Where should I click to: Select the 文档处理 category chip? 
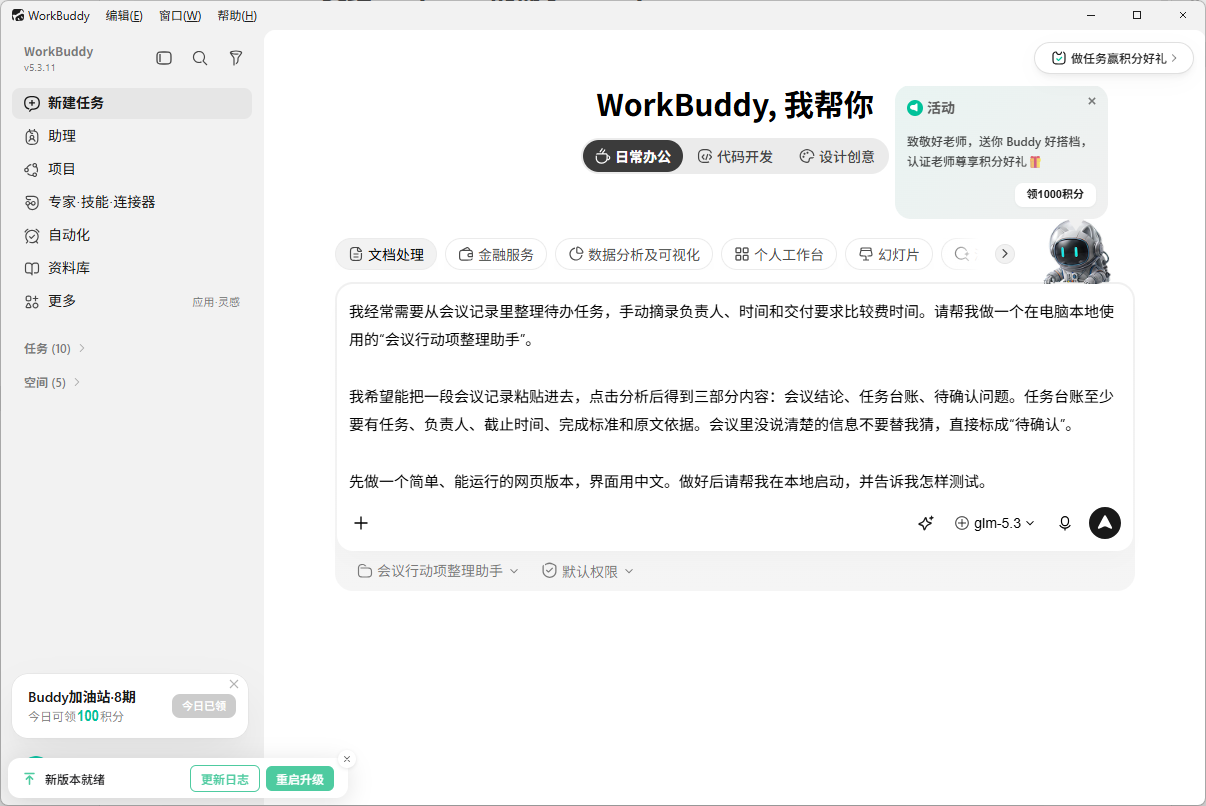pos(386,254)
